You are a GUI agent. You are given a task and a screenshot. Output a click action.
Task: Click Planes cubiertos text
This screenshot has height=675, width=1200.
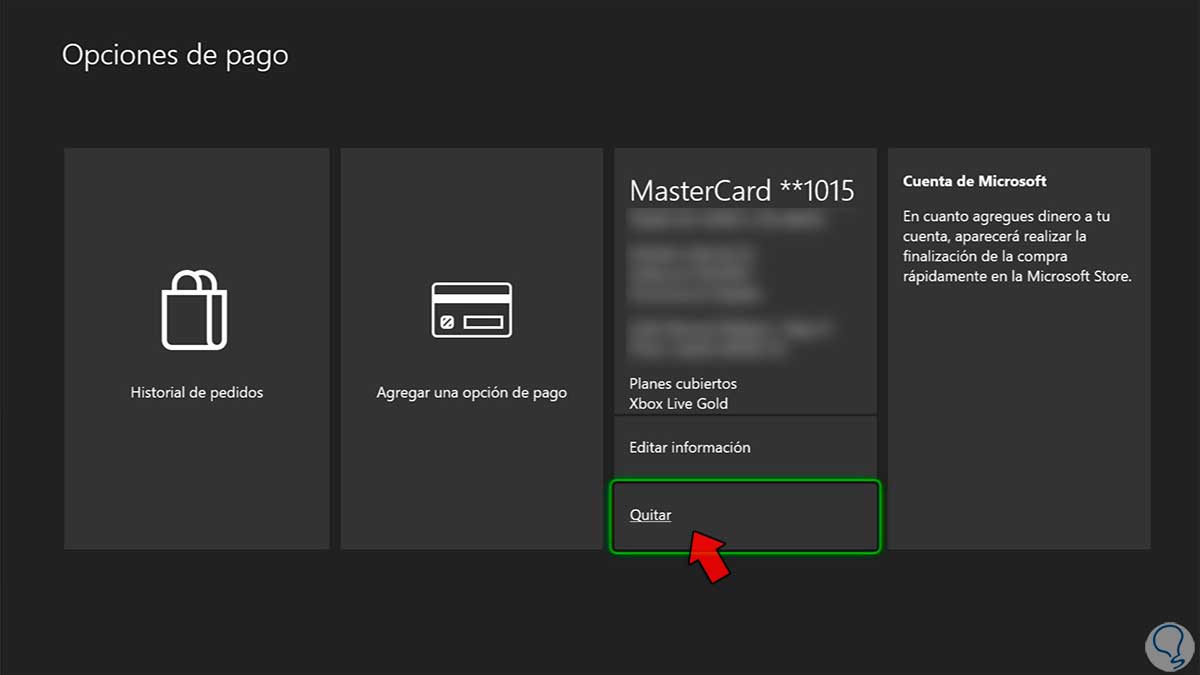click(683, 384)
